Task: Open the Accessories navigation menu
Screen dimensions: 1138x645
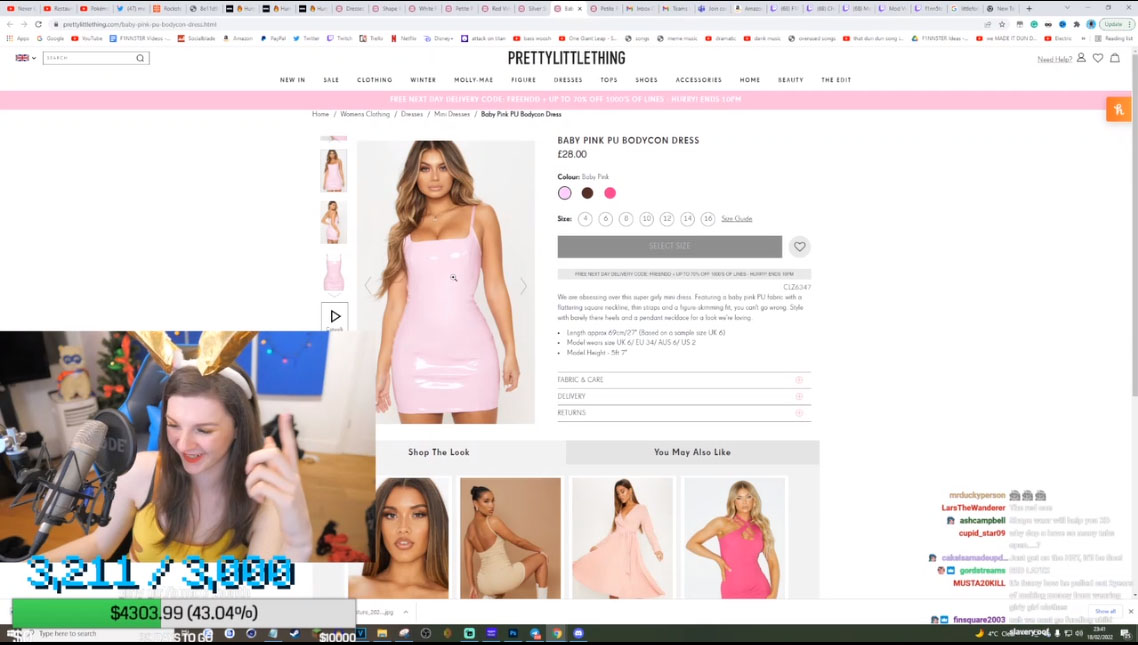Action: (x=698, y=80)
